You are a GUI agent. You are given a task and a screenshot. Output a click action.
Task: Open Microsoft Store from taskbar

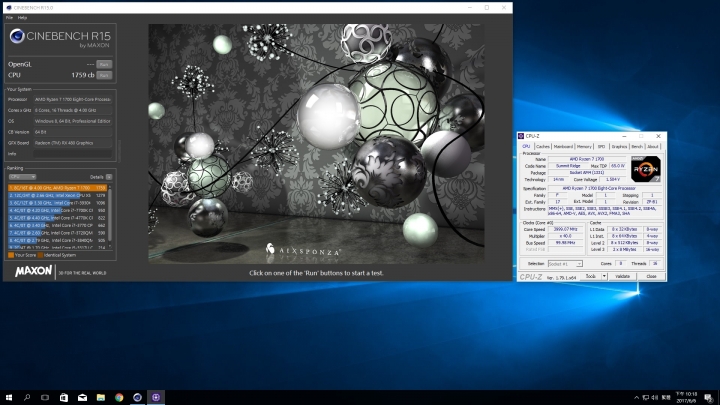[64, 398]
